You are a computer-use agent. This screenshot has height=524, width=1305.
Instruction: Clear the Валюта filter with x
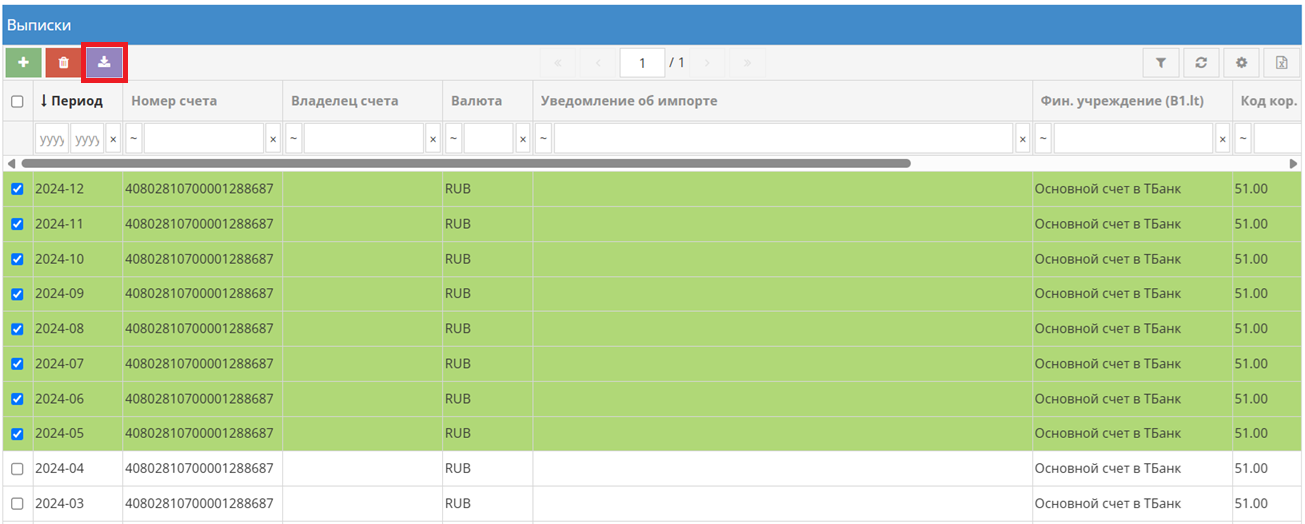click(522, 139)
